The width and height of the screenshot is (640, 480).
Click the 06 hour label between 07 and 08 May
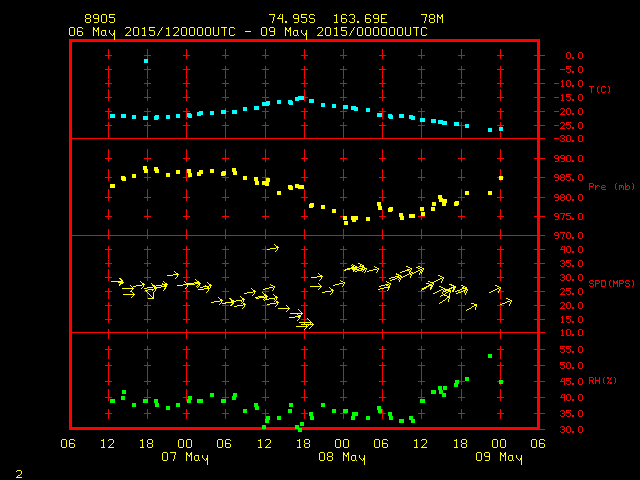[x=224, y=444]
